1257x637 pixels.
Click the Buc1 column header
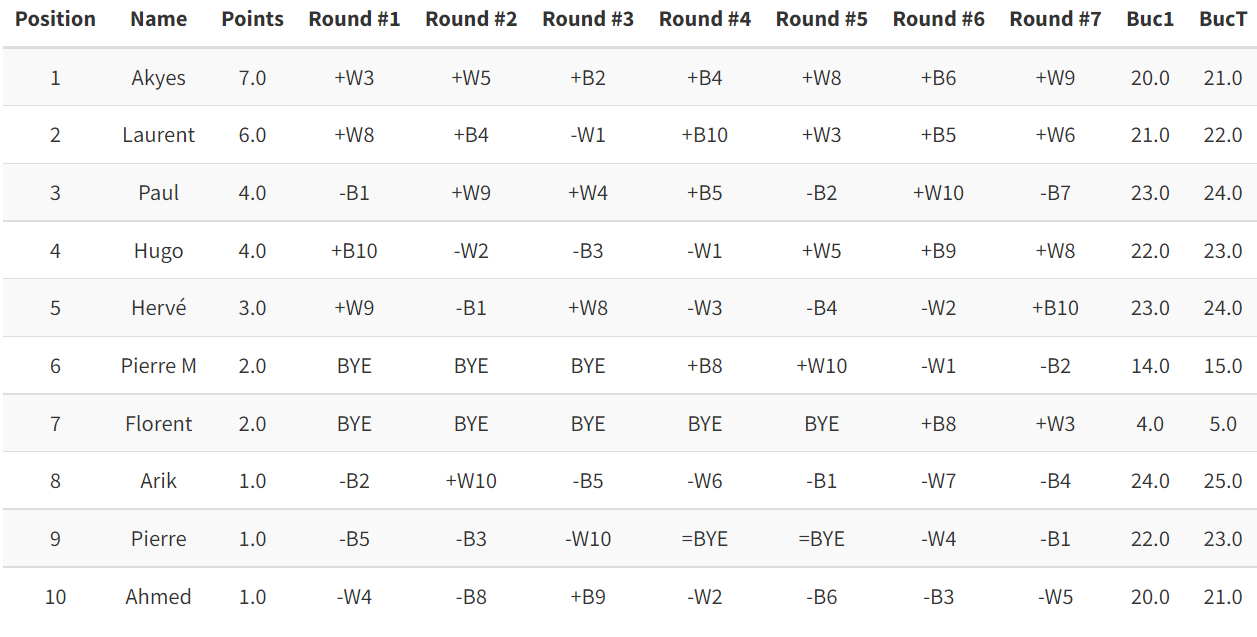pyautogui.click(x=1150, y=19)
